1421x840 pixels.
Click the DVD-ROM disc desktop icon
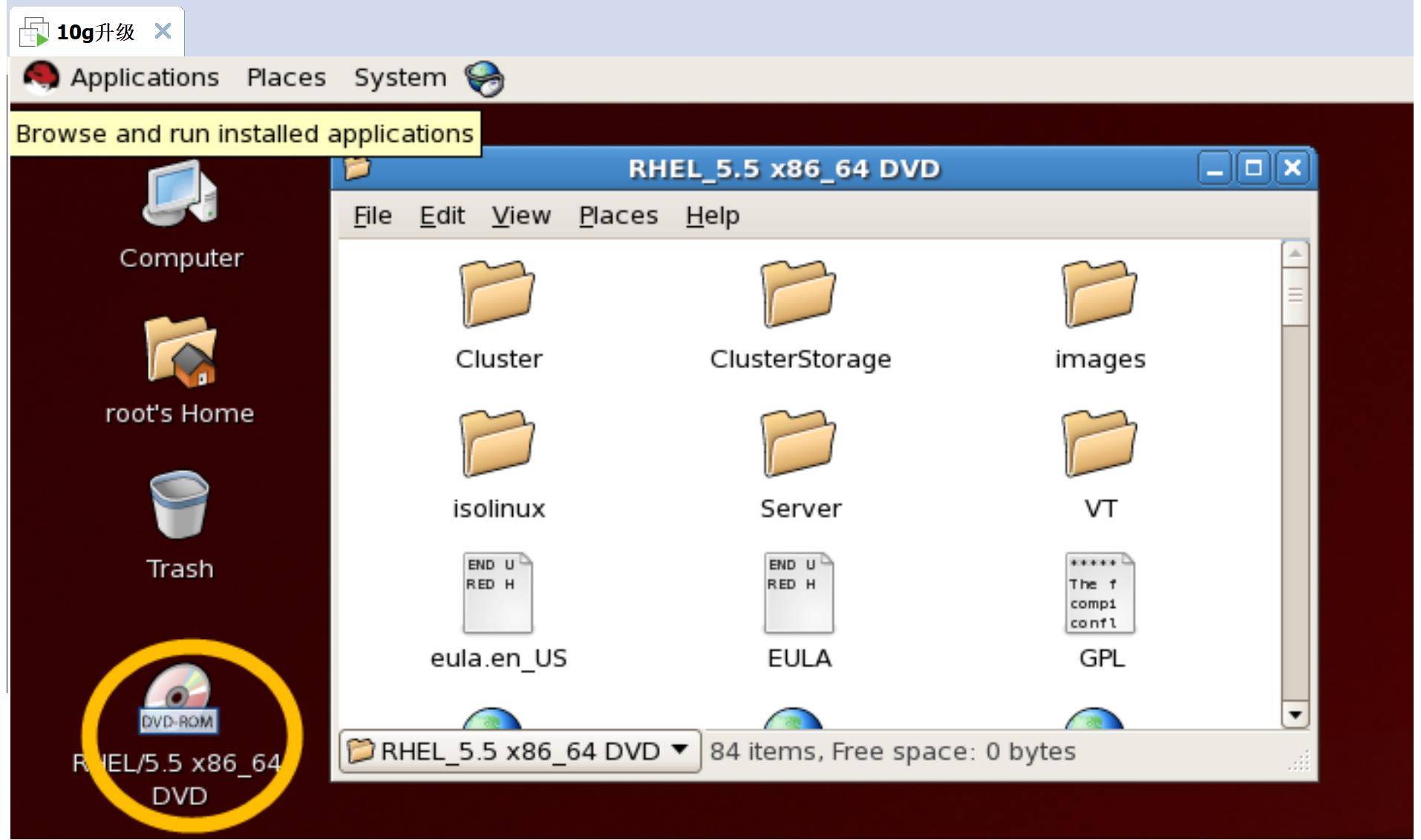click(x=178, y=699)
